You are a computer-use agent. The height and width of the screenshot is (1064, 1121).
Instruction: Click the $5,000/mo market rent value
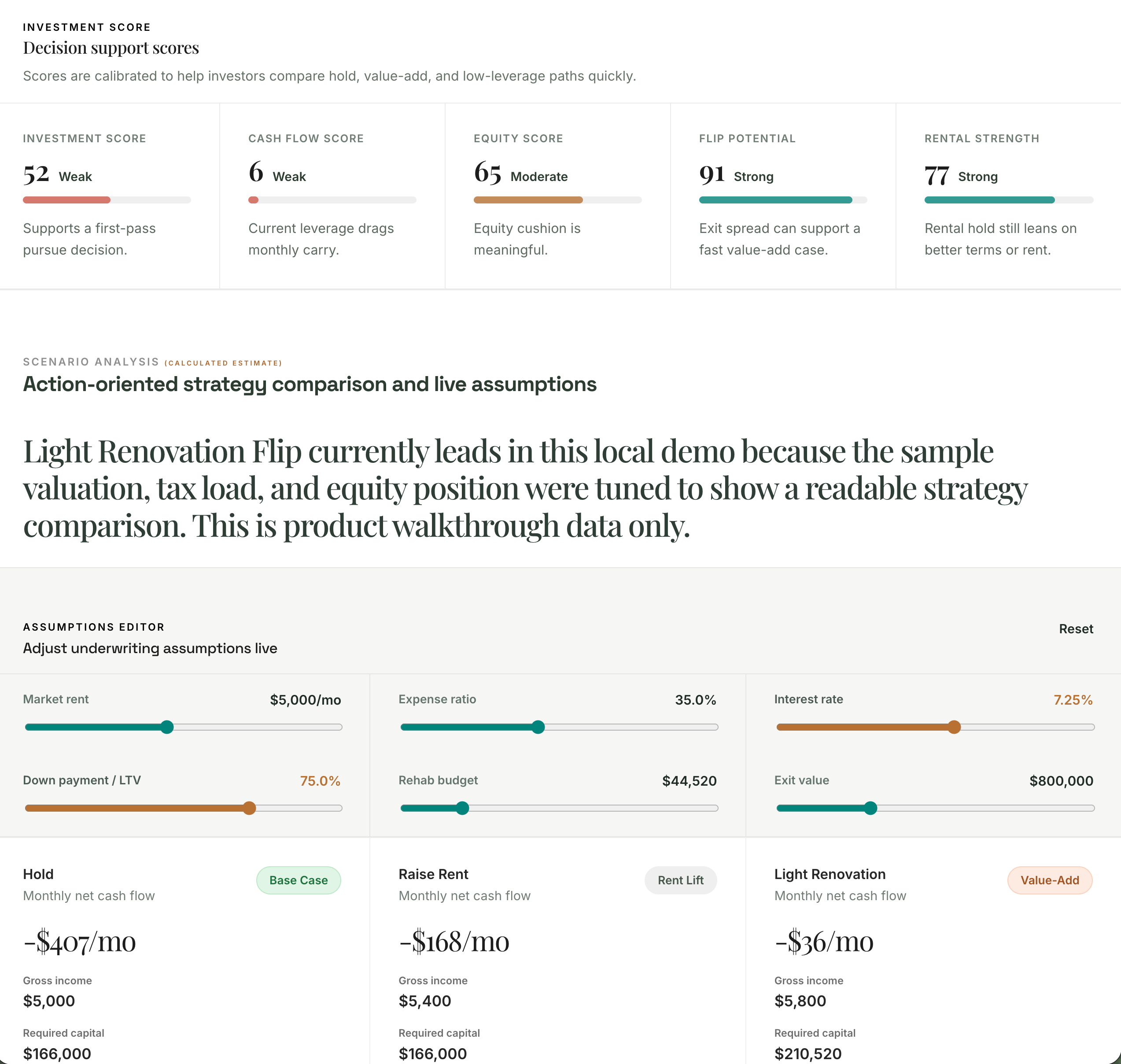pyautogui.click(x=305, y=700)
